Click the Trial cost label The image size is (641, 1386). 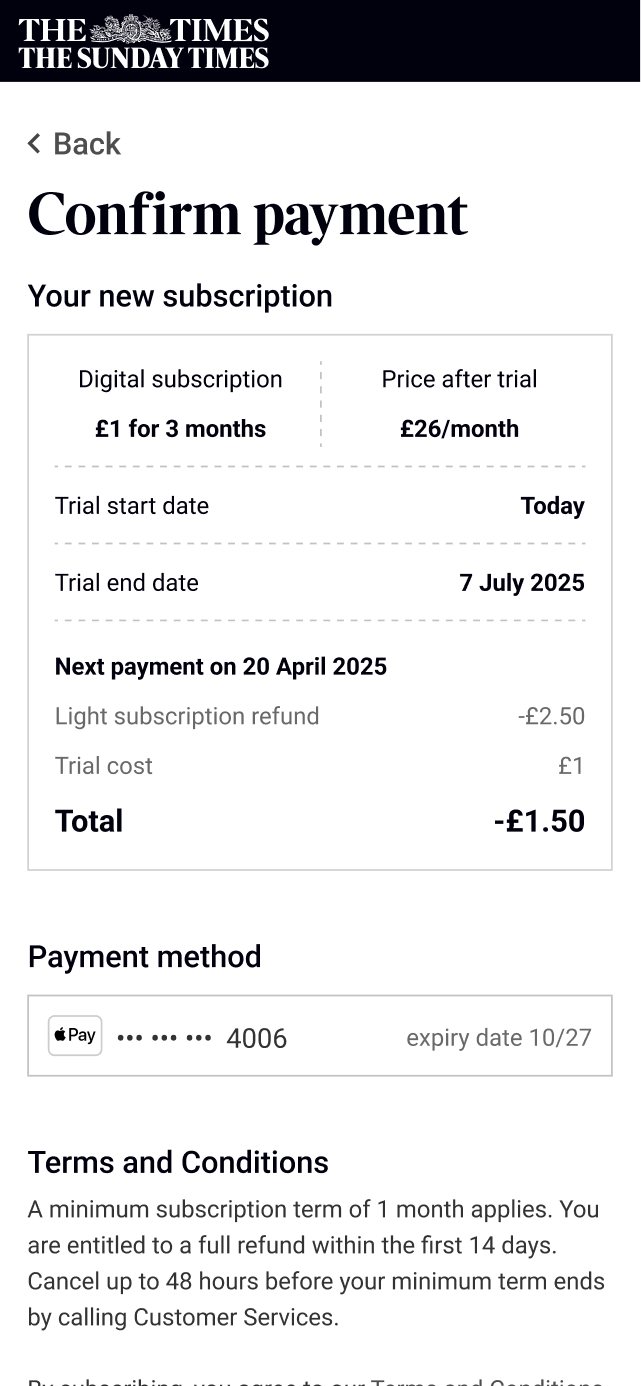pyautogui.click(x=104, y=766)
